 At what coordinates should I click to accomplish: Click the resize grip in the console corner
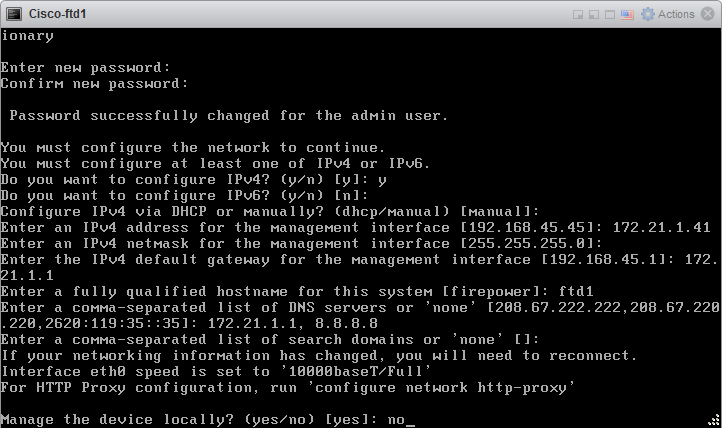(x=715, y=420)
